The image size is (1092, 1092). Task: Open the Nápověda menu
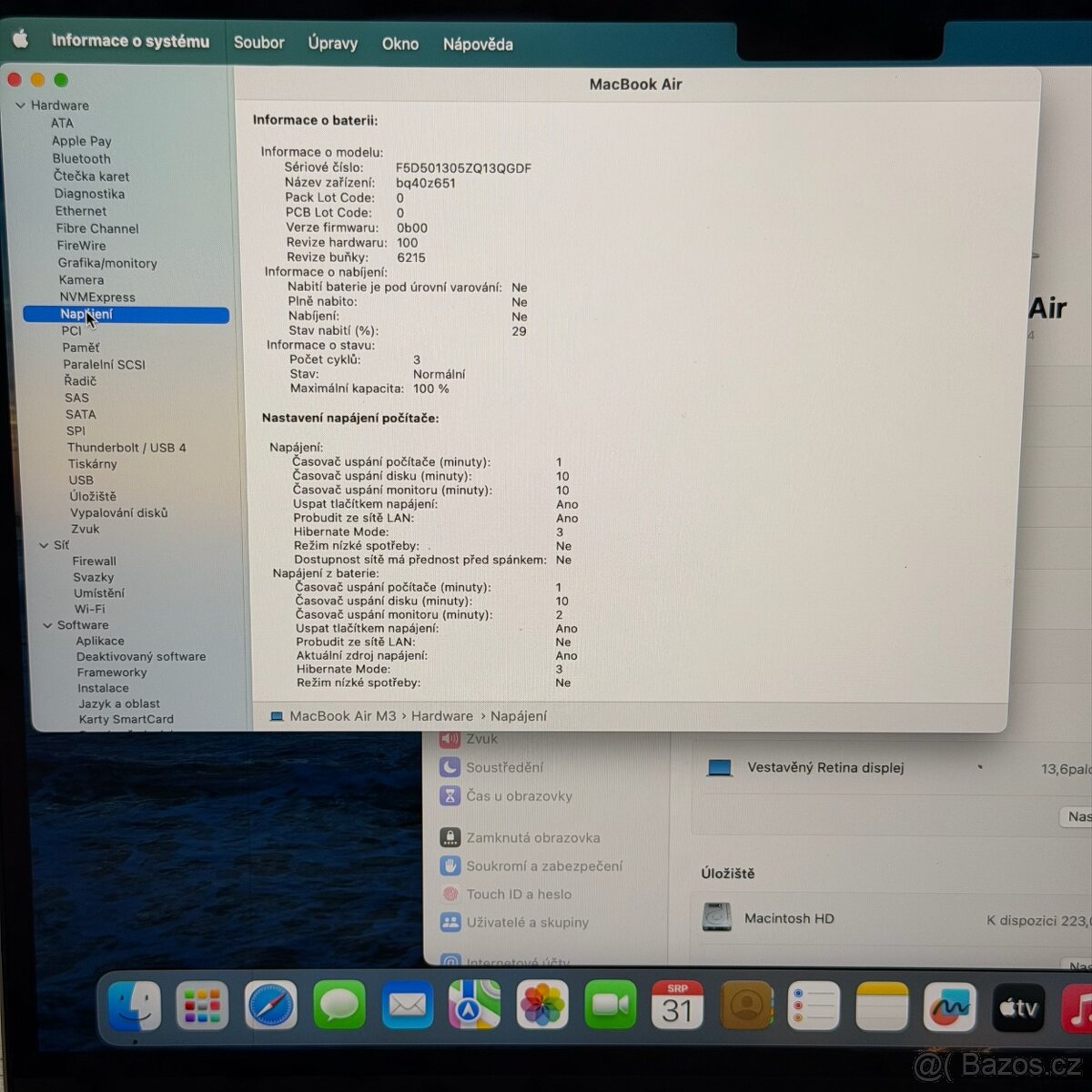click(478, 44)
